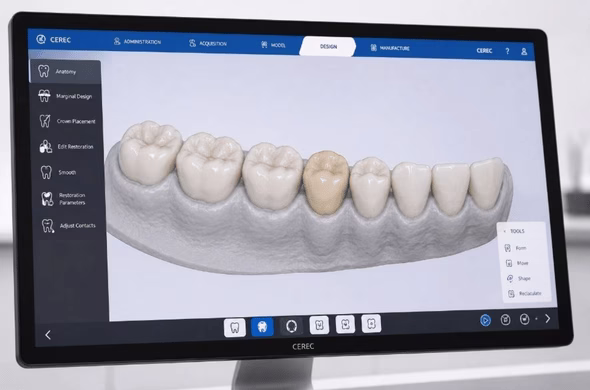This screenshot has width=590, height=390.
Task: Click the circular ring view button in bottom toolbar
Action: click(x=292, y=326)
